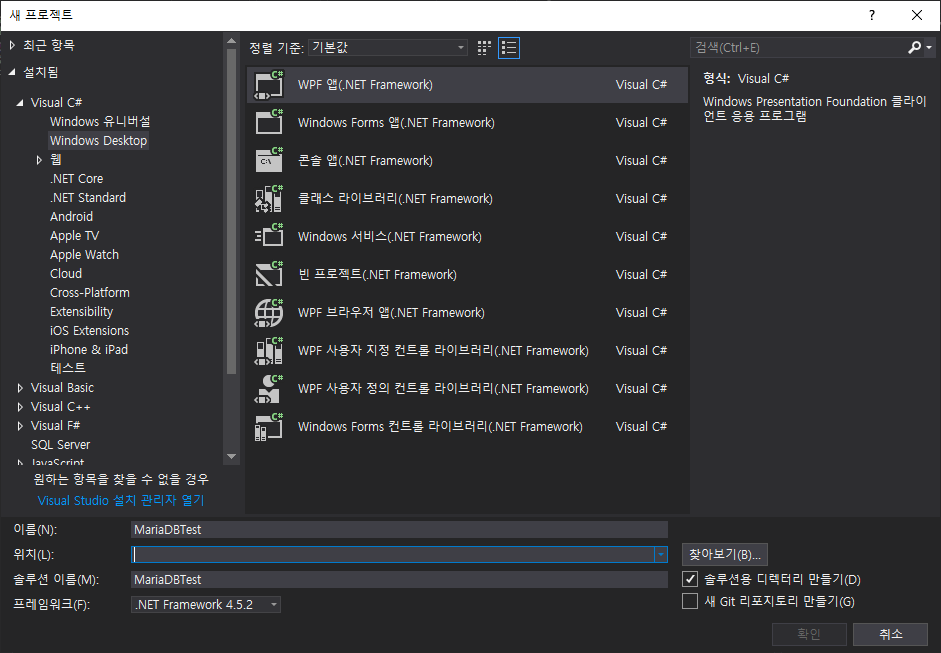
Task: Open the 위치 location dropdown arrow
Action: 661,555
